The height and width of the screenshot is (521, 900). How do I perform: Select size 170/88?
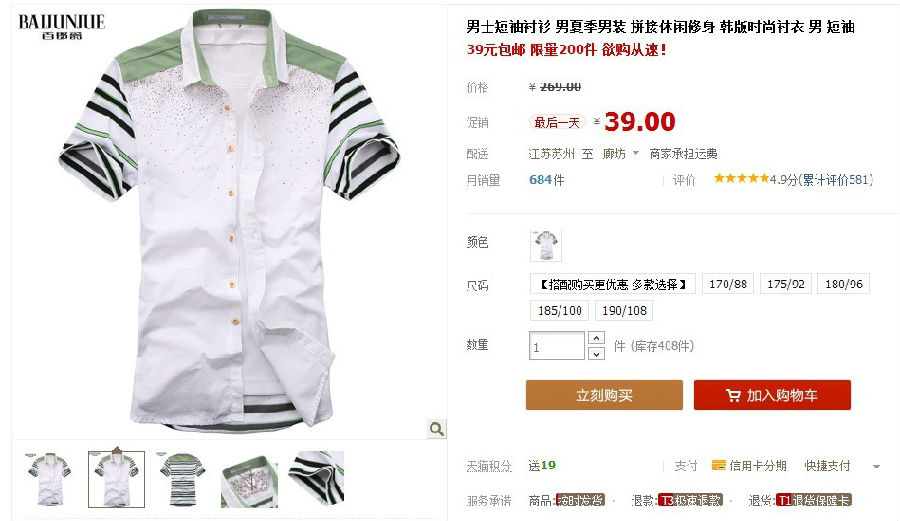click(728, 284)
